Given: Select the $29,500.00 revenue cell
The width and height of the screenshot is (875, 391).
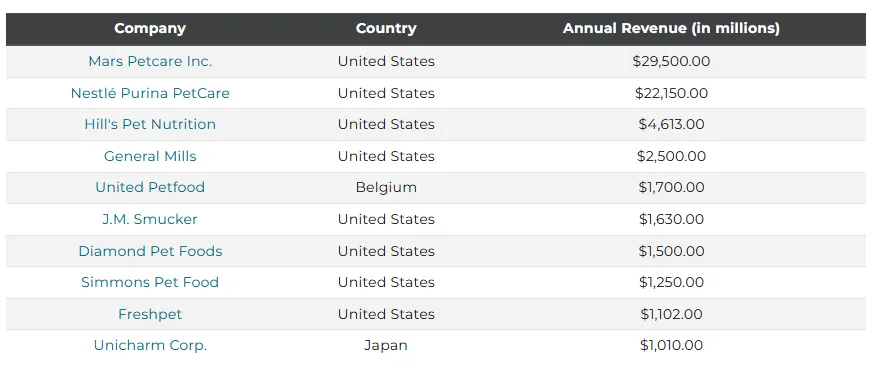Looking at the screenshot, I should [x=671, y=61].
